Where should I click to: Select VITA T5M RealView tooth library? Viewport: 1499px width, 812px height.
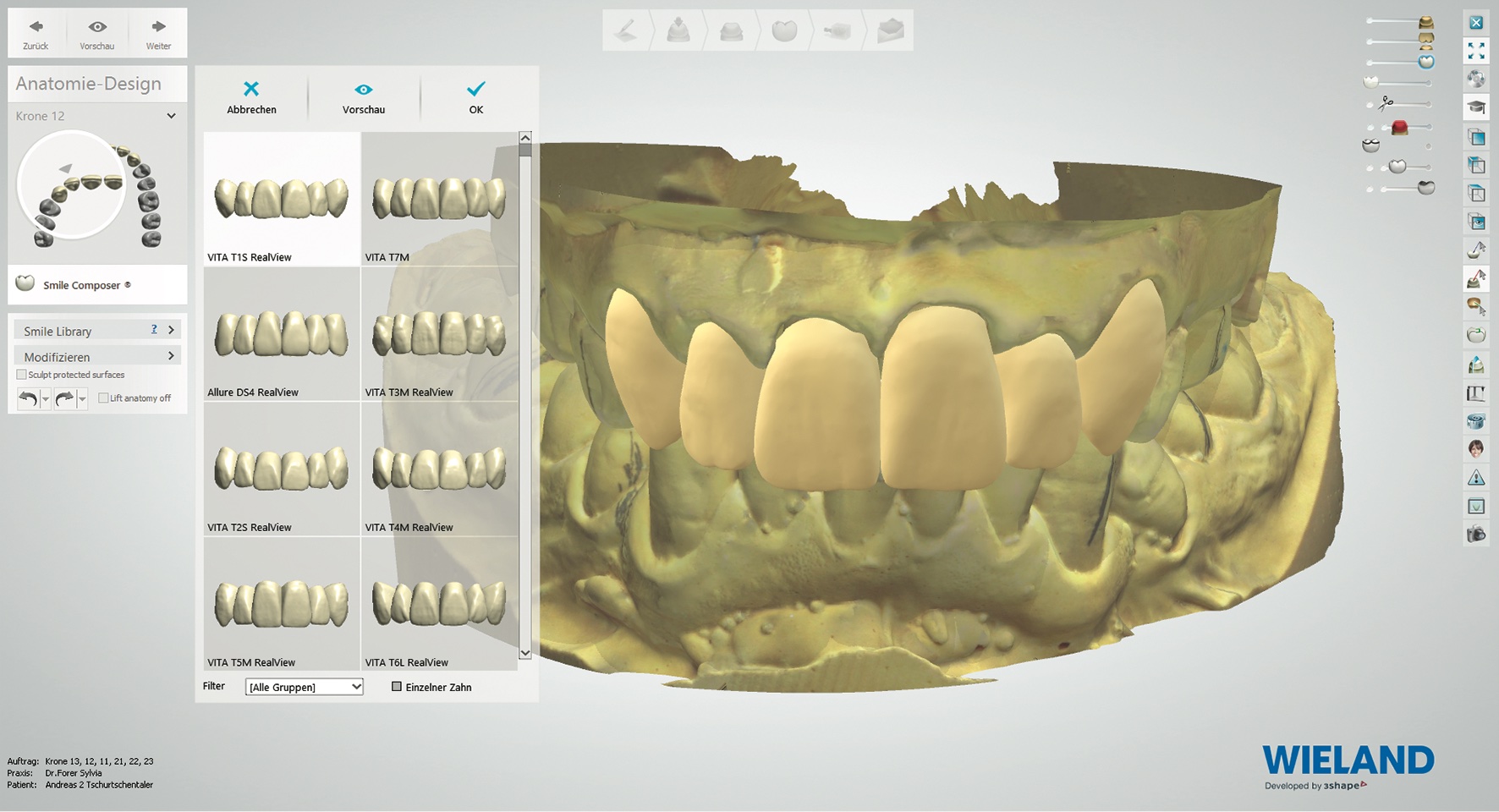[282, 604]
